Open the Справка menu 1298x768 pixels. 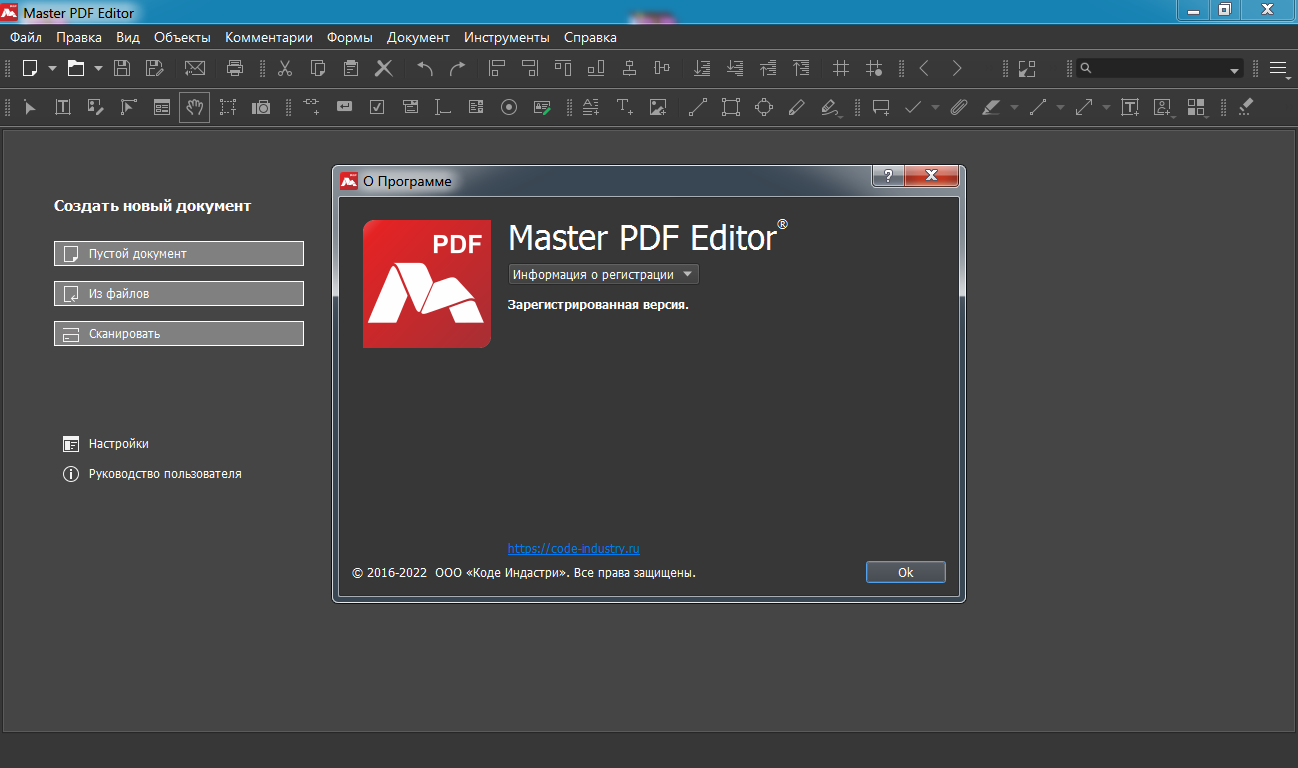pos(590,37)
